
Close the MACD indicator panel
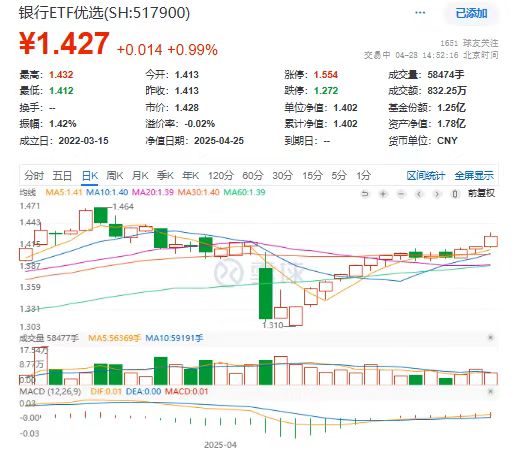pos(490,391)
